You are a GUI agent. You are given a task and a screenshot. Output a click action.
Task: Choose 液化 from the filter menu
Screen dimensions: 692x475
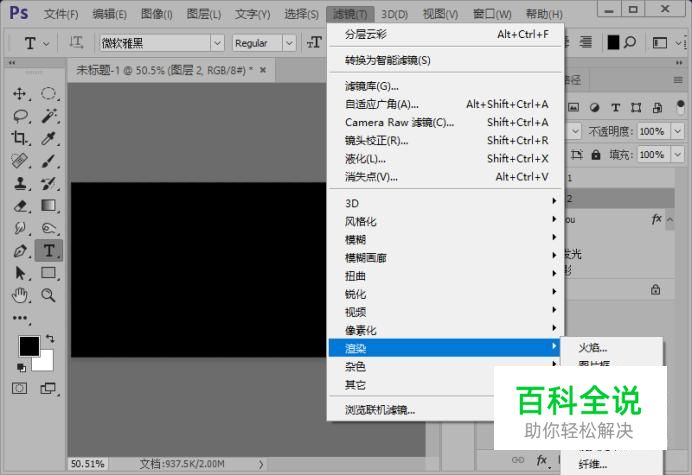(x=445, y=158)
